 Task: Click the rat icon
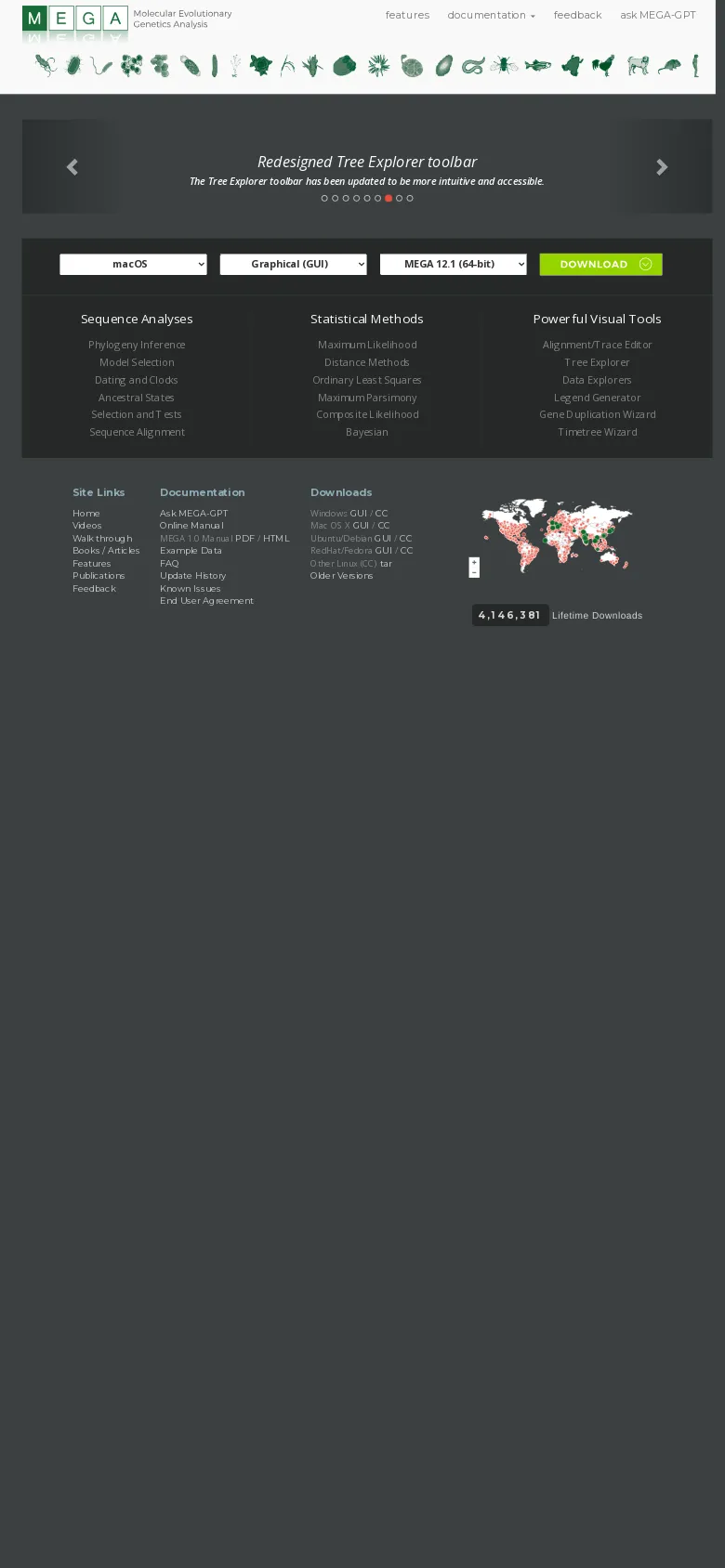(x=669, y=66)
